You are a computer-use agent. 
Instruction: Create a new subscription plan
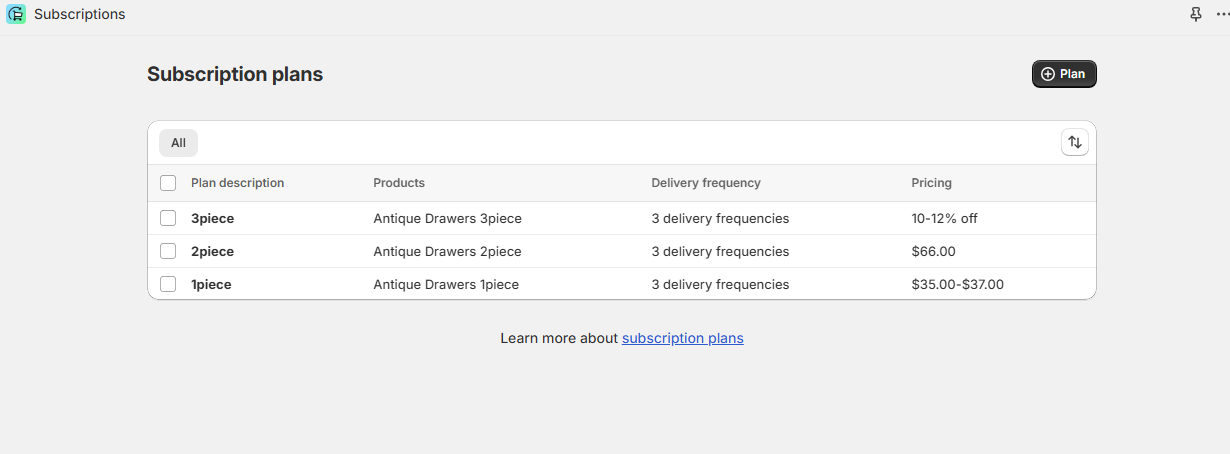tap(1063, 74)
